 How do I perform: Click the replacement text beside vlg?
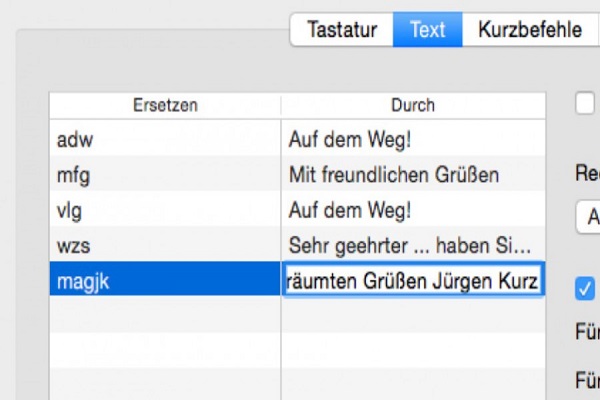tap(413, 211)
